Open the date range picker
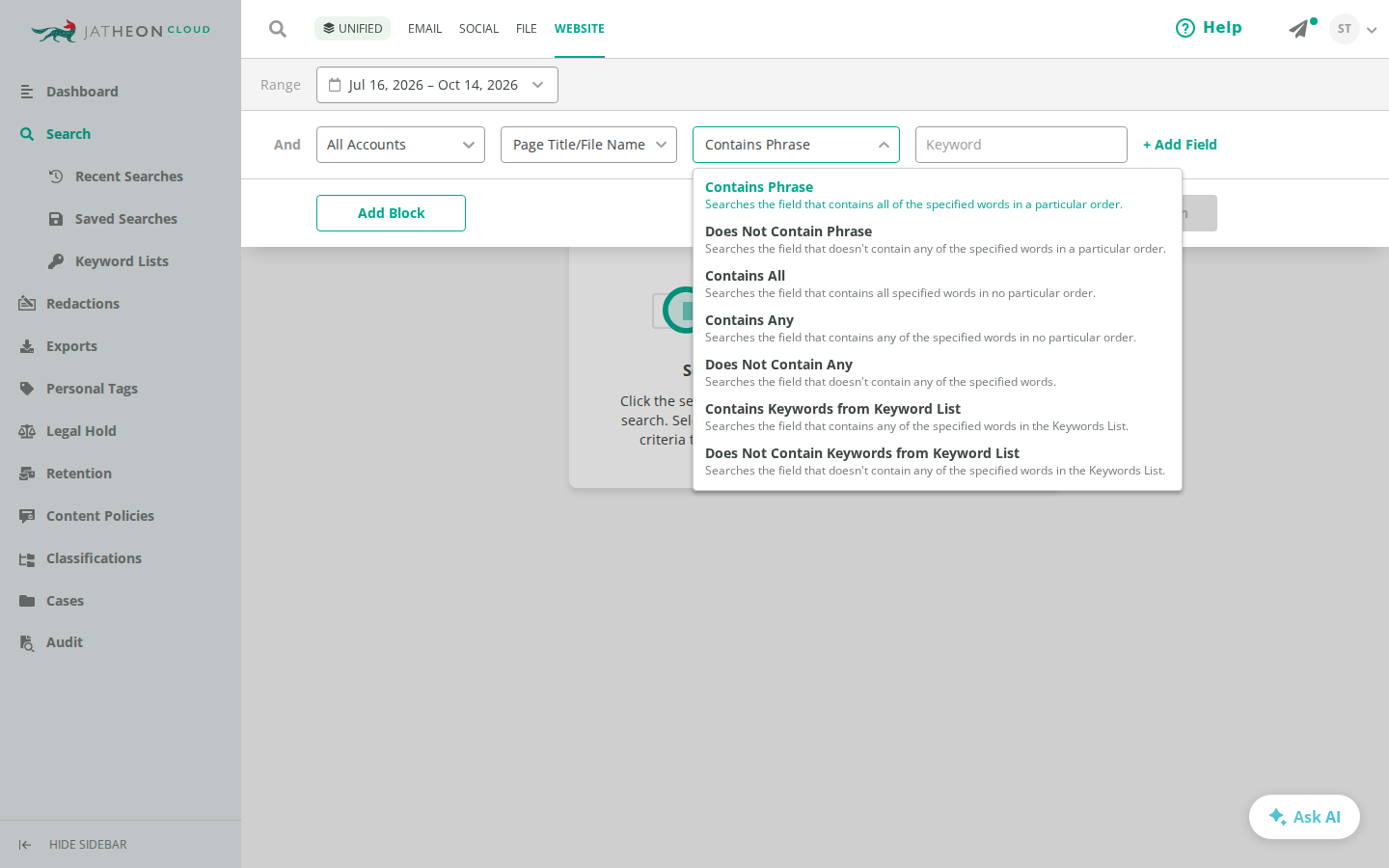This screenshot has height=868, width=1389. (x=437, y=85)
